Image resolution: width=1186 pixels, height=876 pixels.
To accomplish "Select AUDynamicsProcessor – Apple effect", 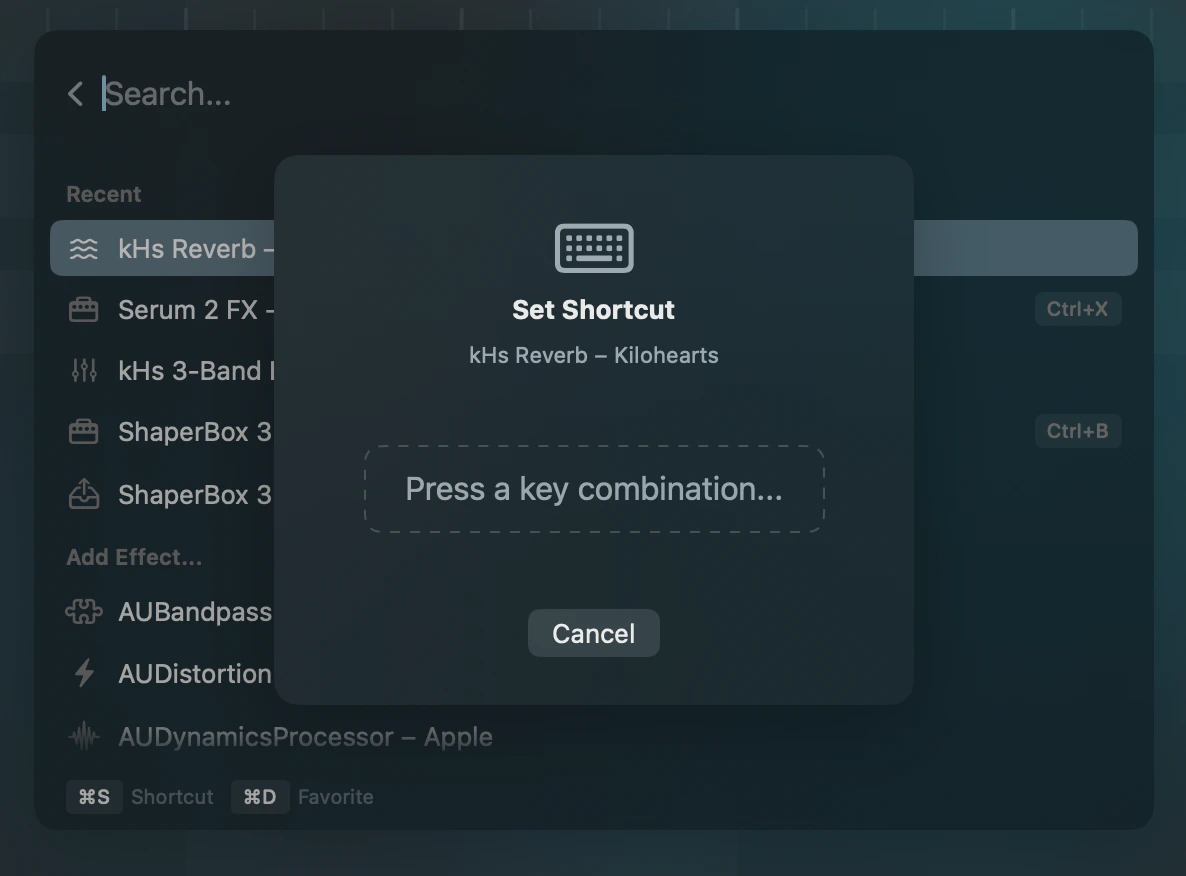I will tap(594, 736).
